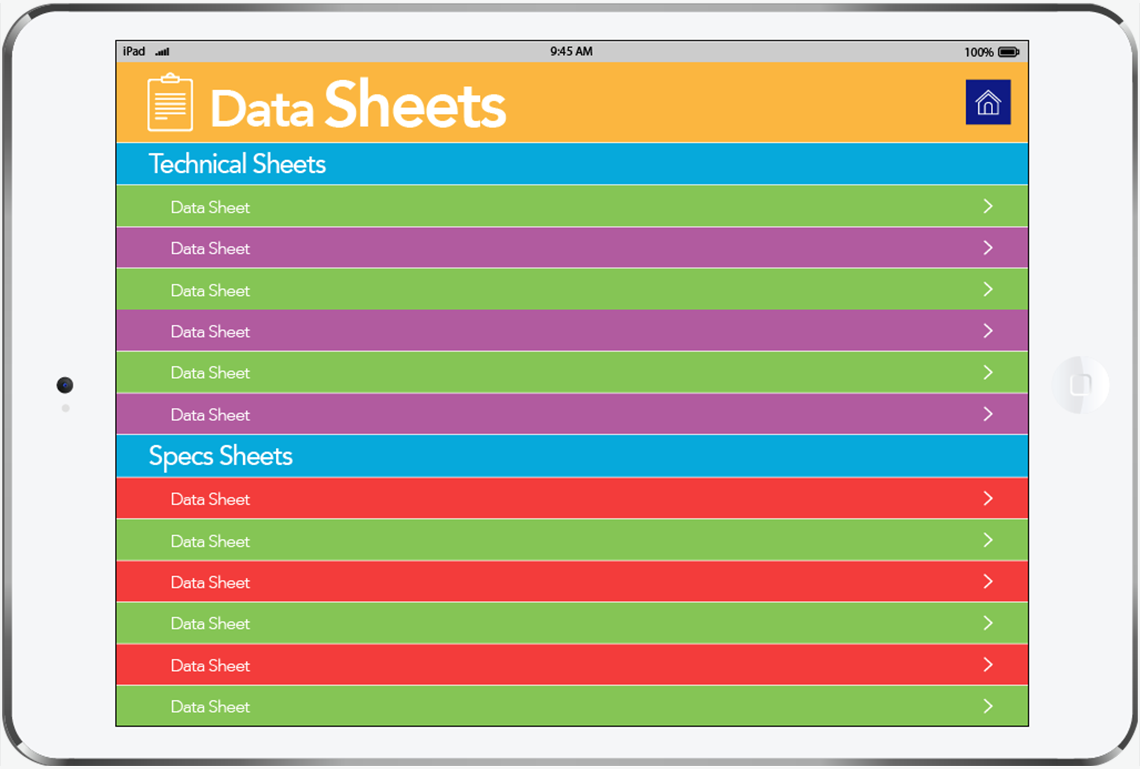Click the 9:45 AM clock in the status bar
This screenshot has height=769, width=1140.
point(571,52)
